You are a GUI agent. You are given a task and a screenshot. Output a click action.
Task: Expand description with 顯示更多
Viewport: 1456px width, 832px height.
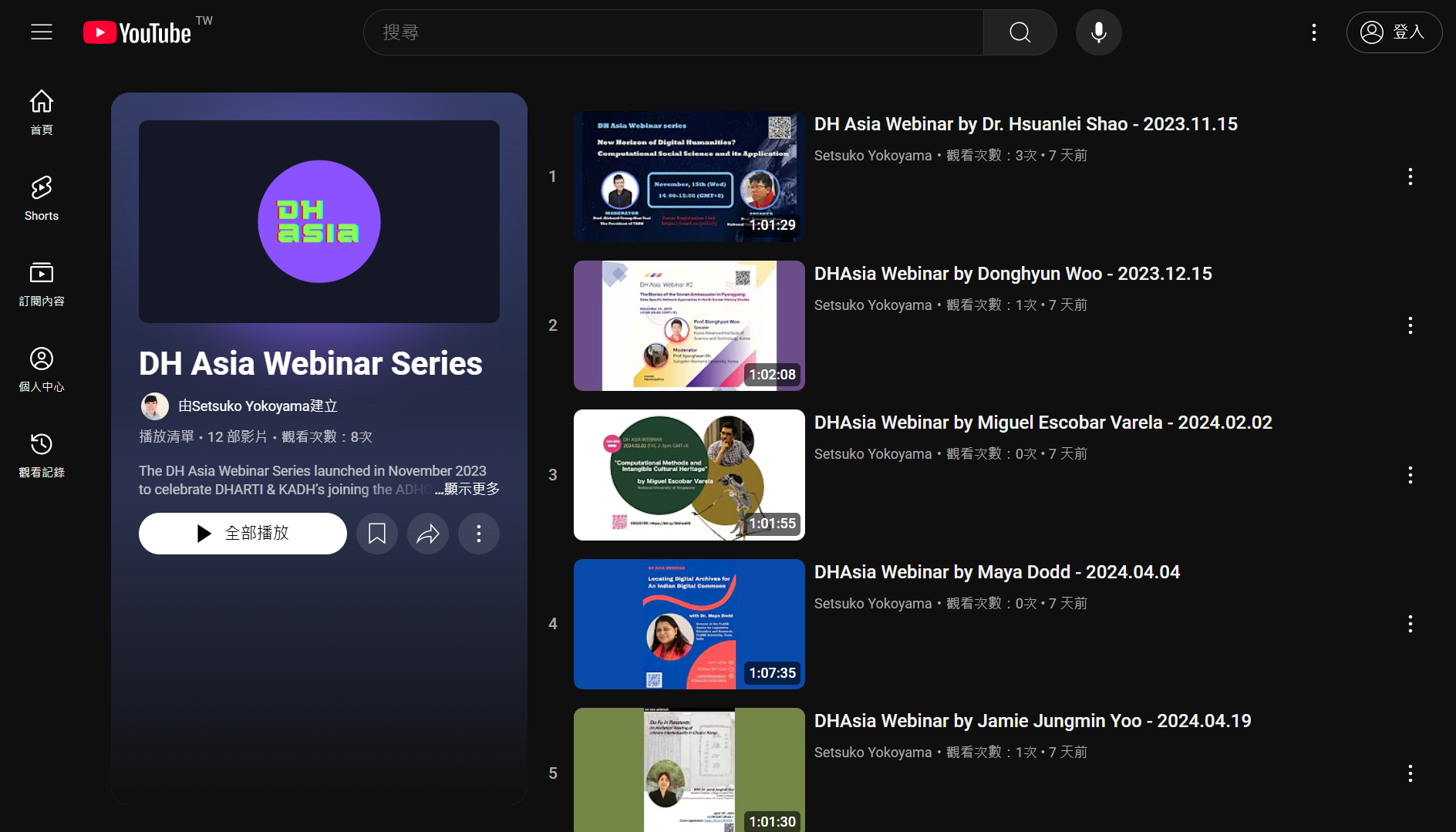click(467, 489)
